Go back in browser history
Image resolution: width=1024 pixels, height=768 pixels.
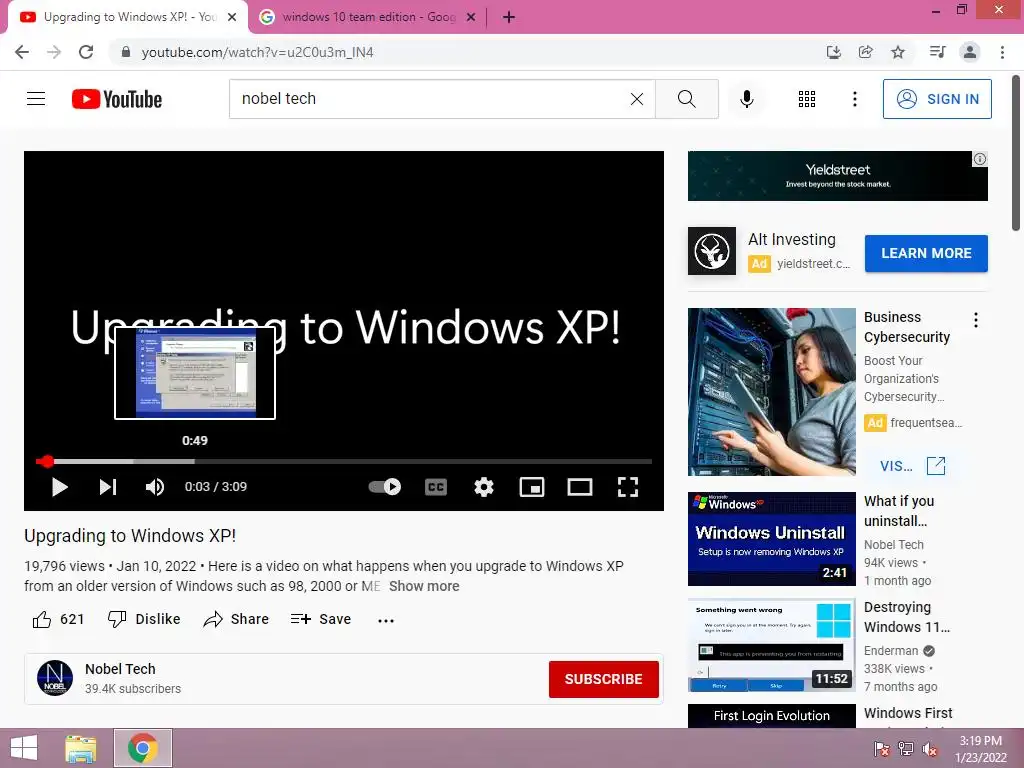point(22,52)
